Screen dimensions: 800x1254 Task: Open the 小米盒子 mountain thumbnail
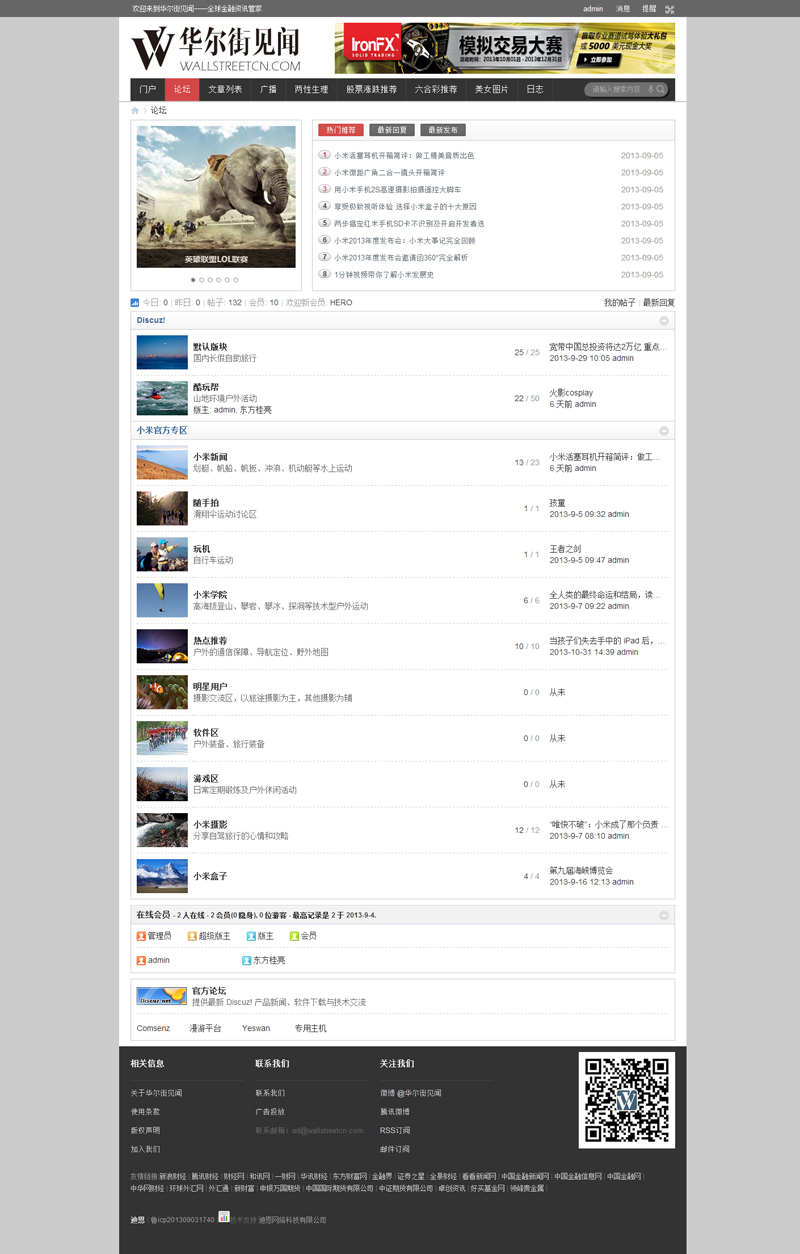[x=162, y=876]
